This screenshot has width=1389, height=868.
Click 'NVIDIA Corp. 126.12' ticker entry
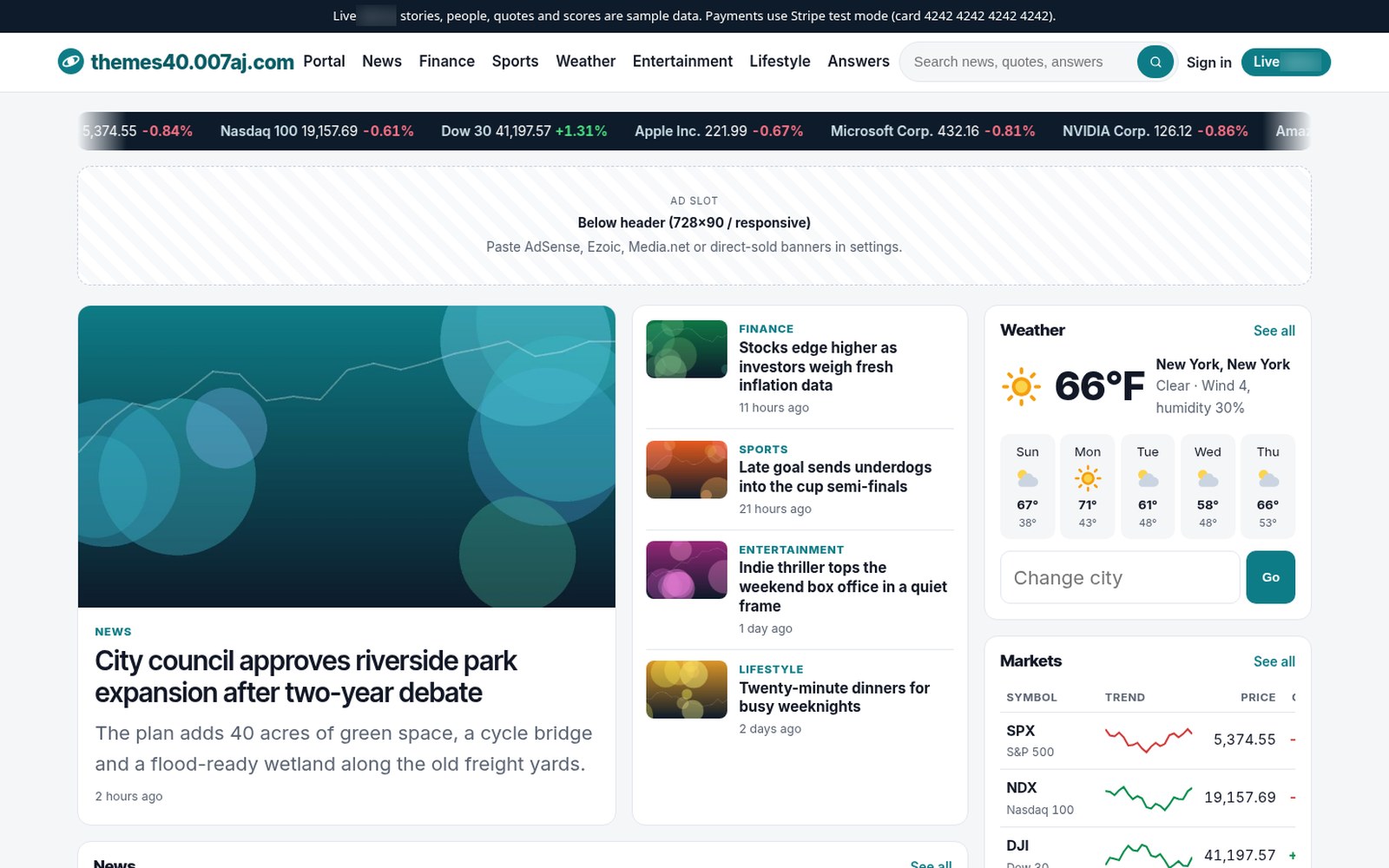coord(1155,131)
